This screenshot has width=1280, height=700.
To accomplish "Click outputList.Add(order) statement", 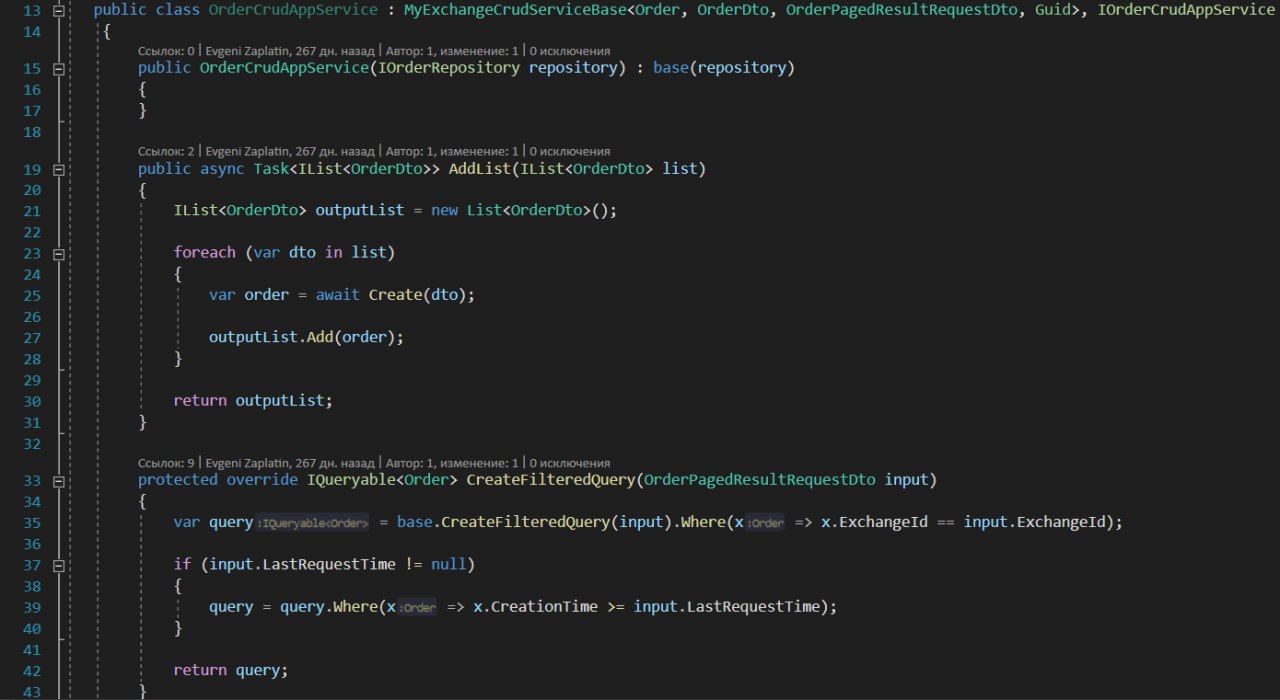I will point(306,337).
